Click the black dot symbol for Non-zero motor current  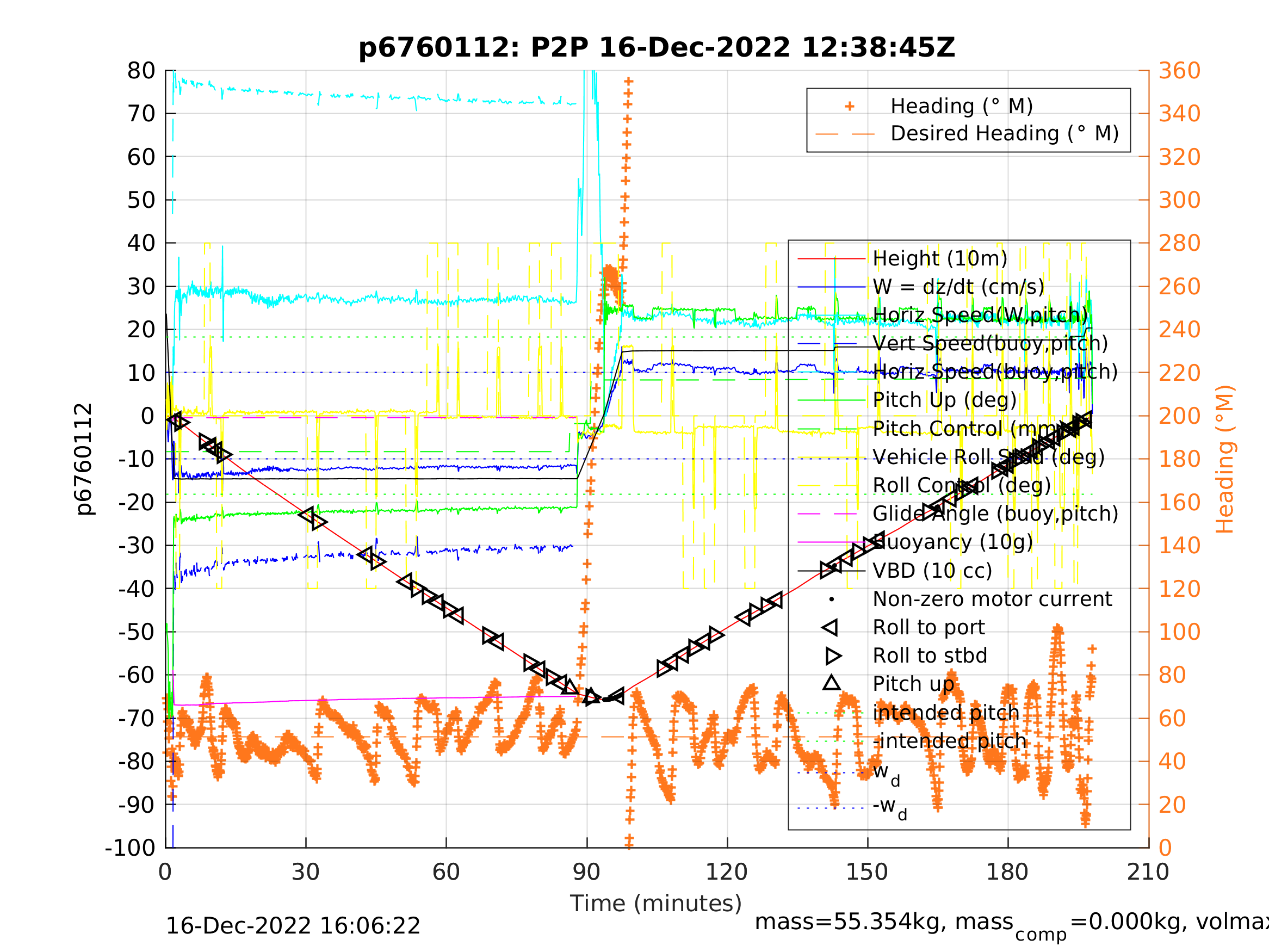pyautogui.click(x=831, y=599)
